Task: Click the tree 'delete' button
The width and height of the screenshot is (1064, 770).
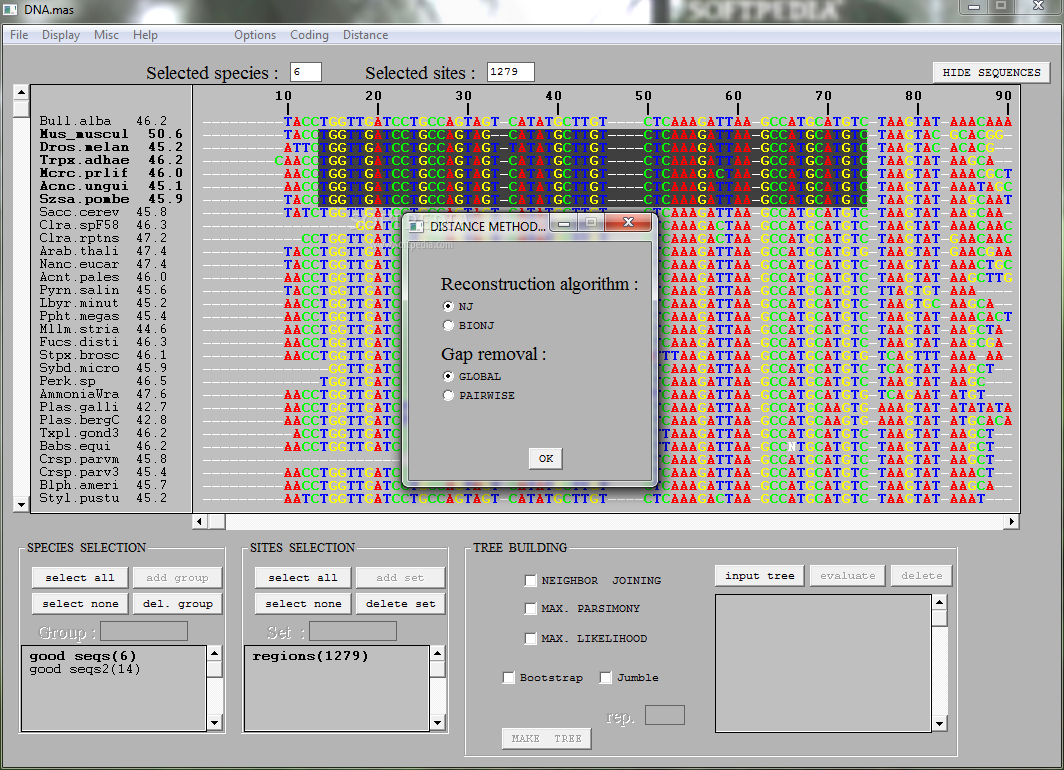Action: (922, 576)
